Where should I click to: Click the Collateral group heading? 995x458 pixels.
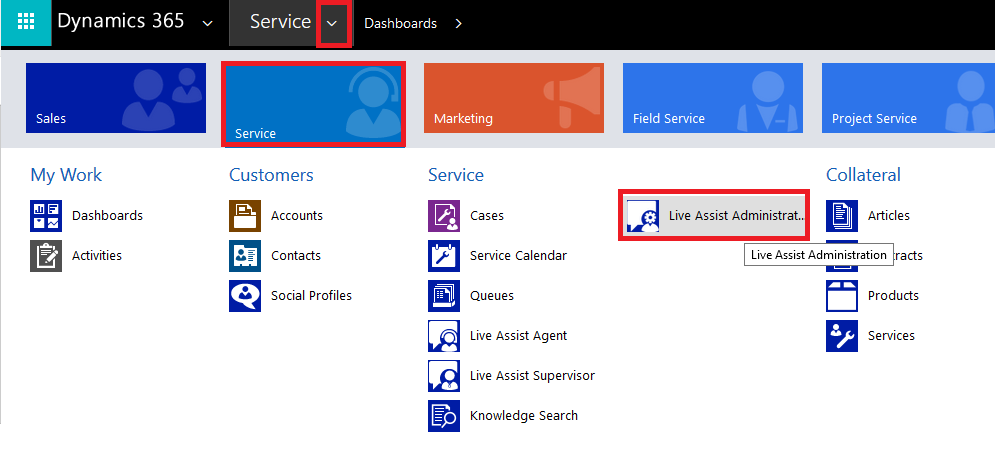click(x=863, y=175)
